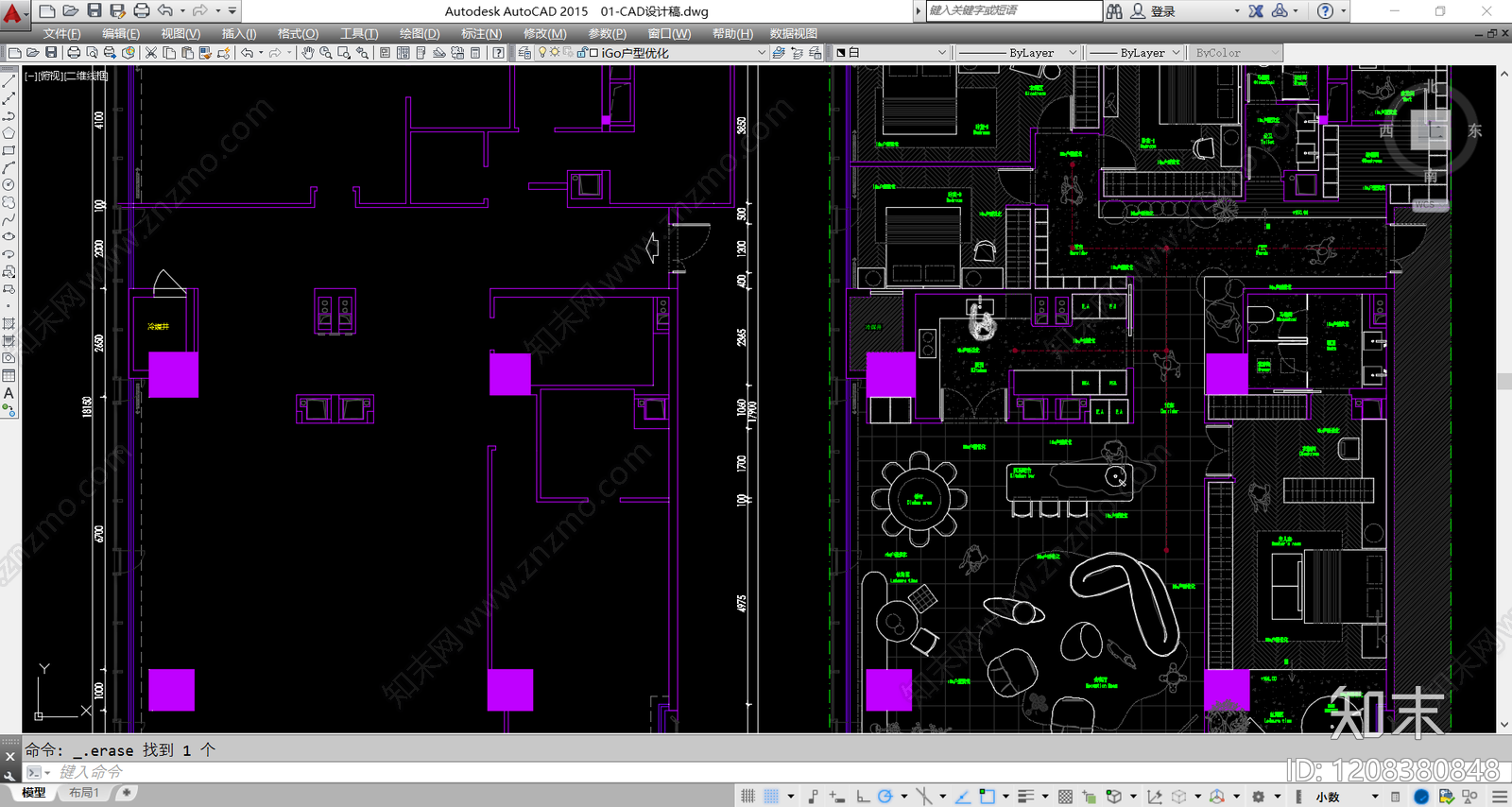Toggle grid display in status bar
Image resolution: width=1512 pixels, height=807 pixels.
pyautogui.click(x=748, y=797)
